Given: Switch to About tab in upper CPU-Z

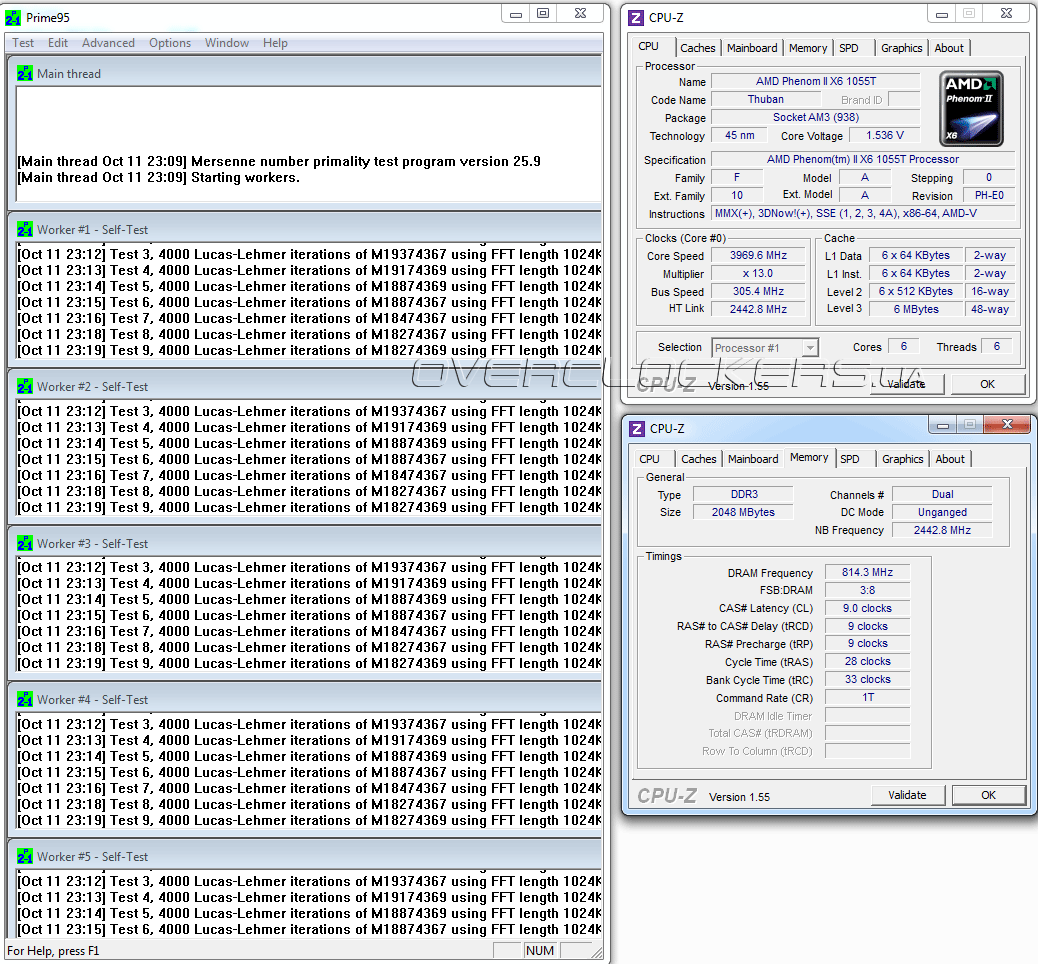Looking at the screenshot, I should pos(949,48).
